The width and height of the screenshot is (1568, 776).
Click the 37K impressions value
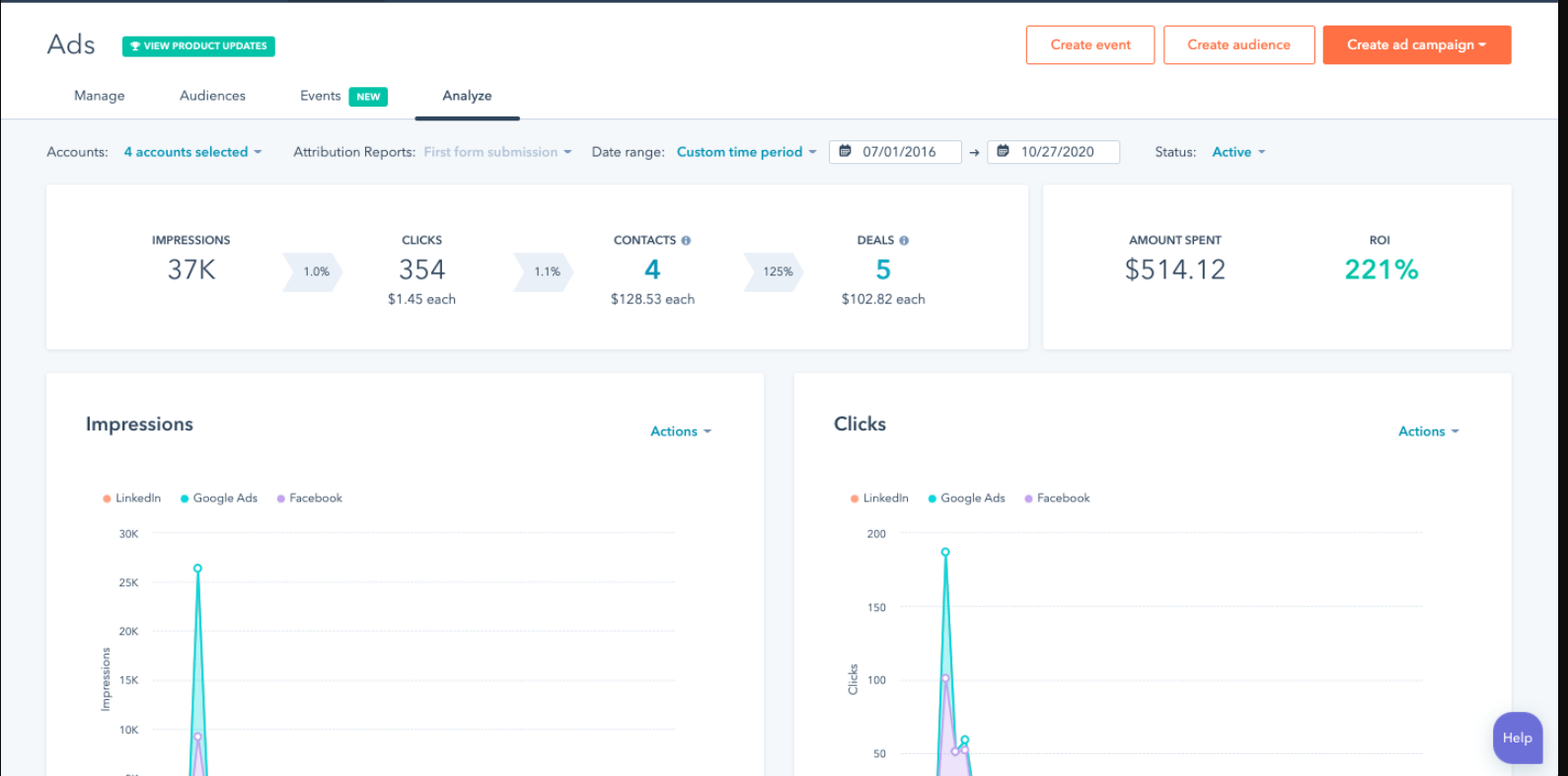click(x=191, y=270)
